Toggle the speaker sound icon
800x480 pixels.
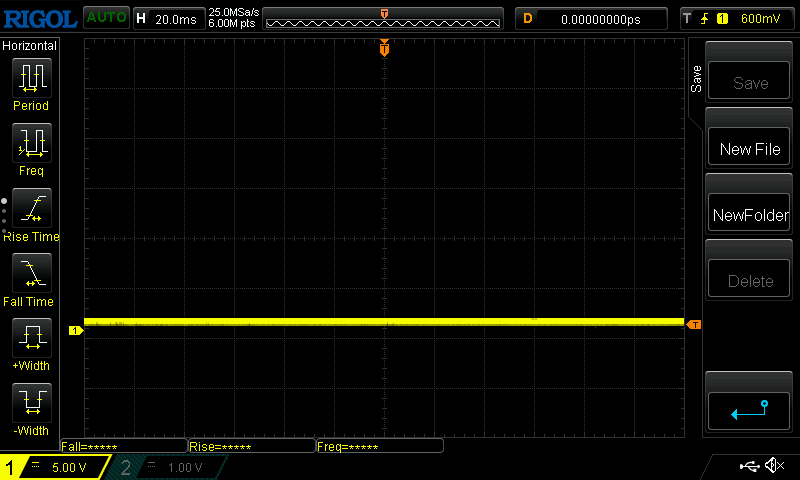coord(774,466)
